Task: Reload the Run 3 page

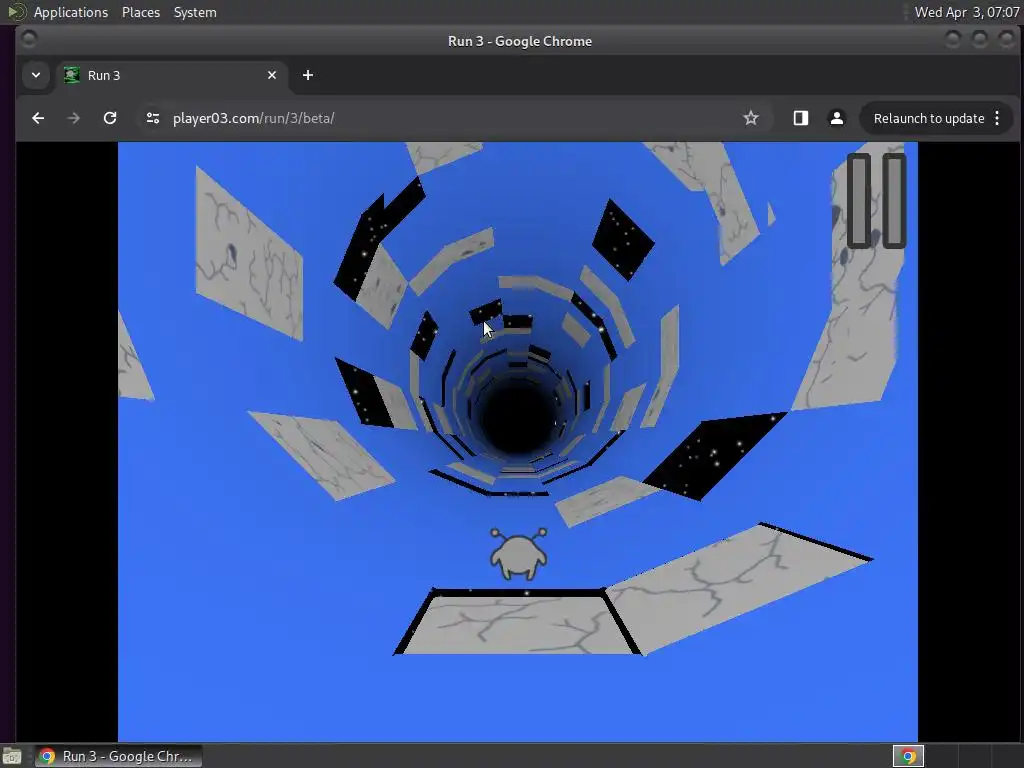Action: pyautogui.click(x=110, y=118)
